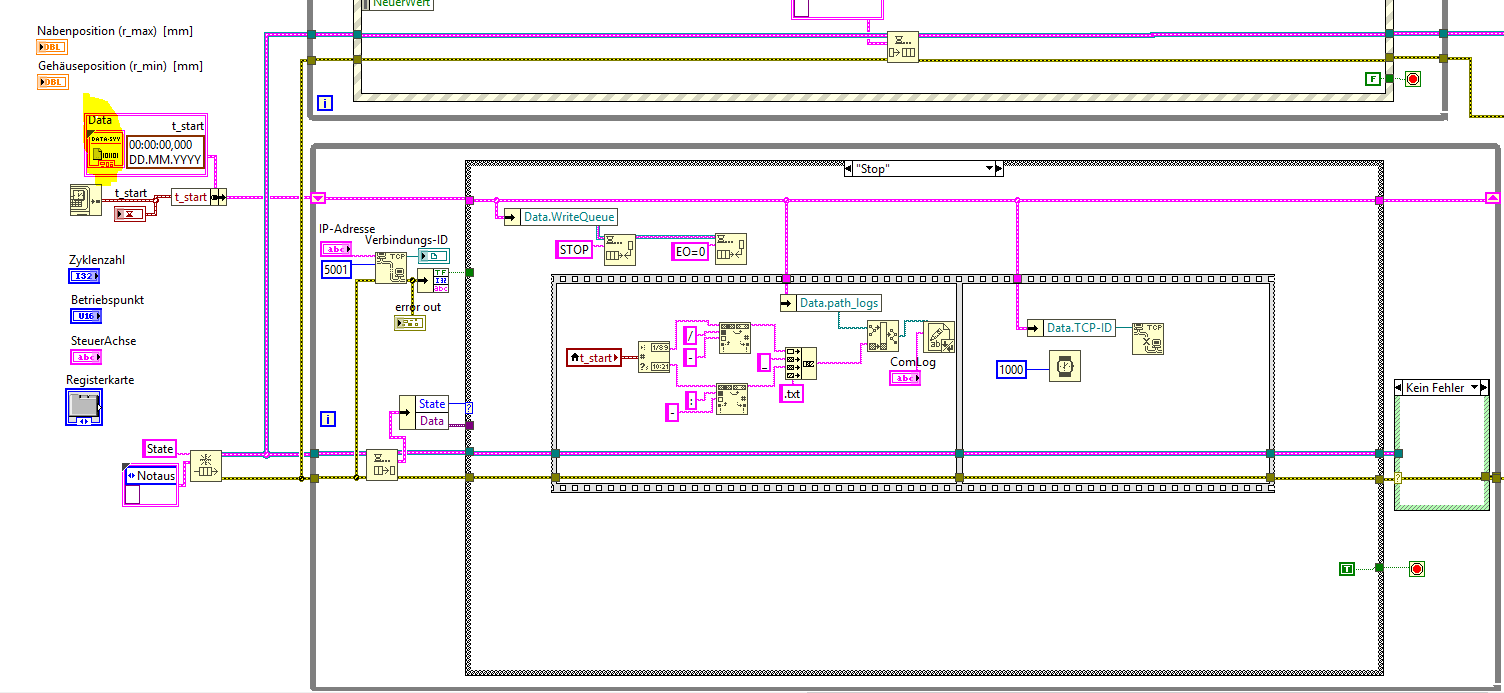
Task: Select the TCP Close Connection node
Action: [1147, 338]
